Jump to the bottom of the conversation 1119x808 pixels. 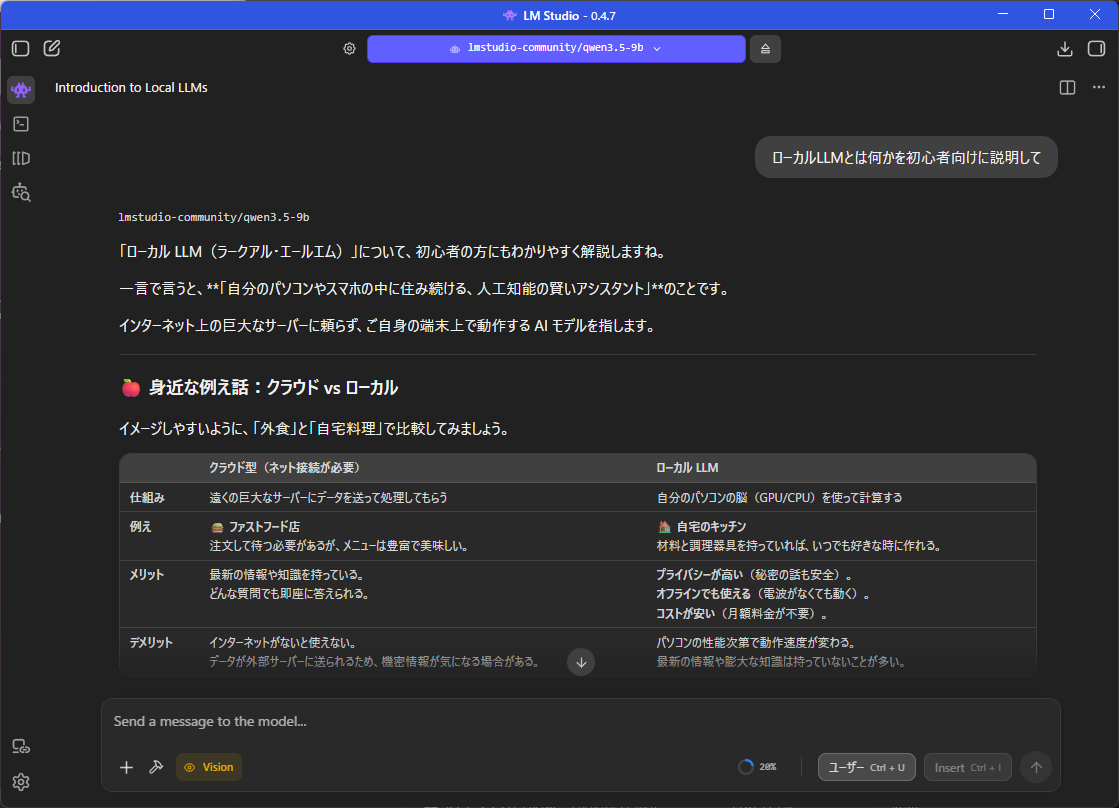(x=581, y=662)
